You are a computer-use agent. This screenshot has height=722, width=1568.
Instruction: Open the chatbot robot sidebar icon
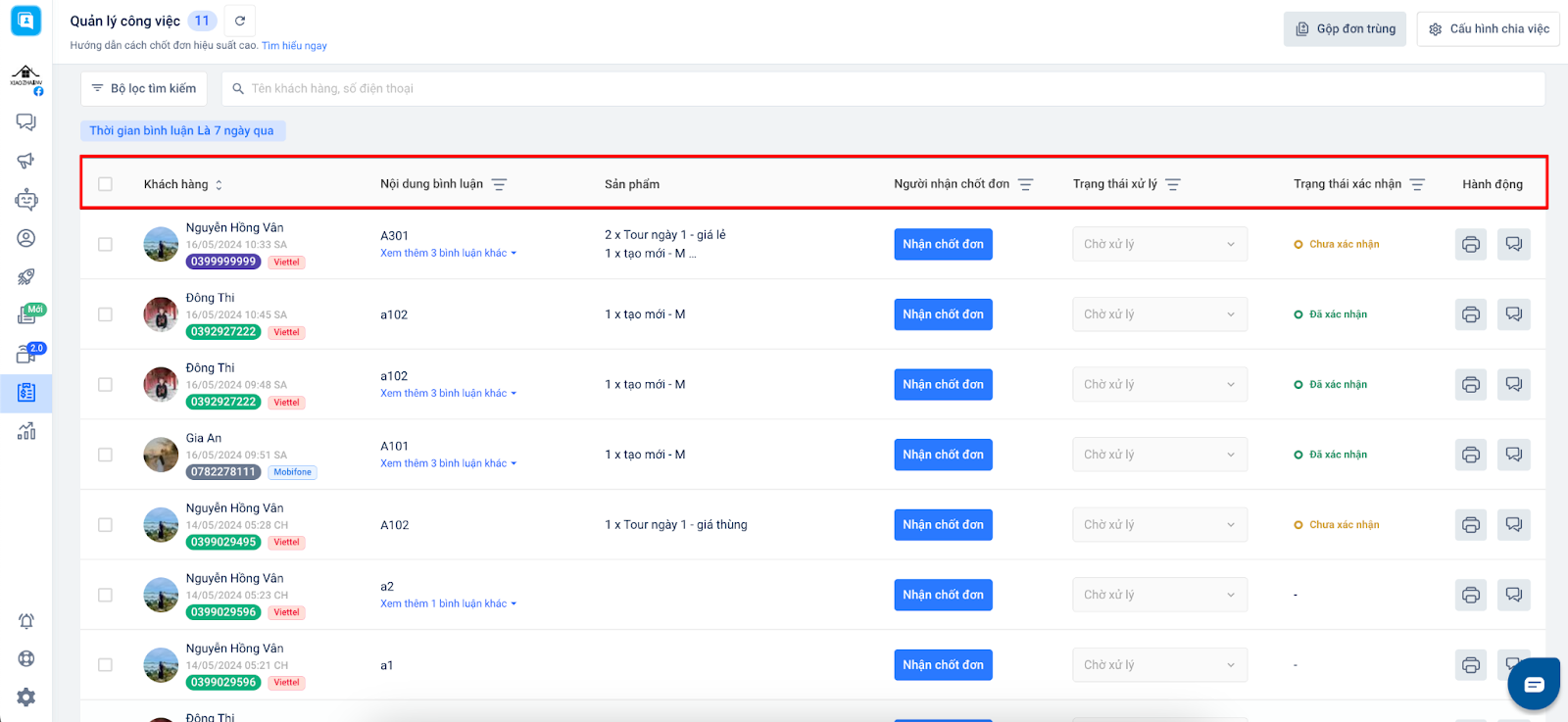pos(26,200)
